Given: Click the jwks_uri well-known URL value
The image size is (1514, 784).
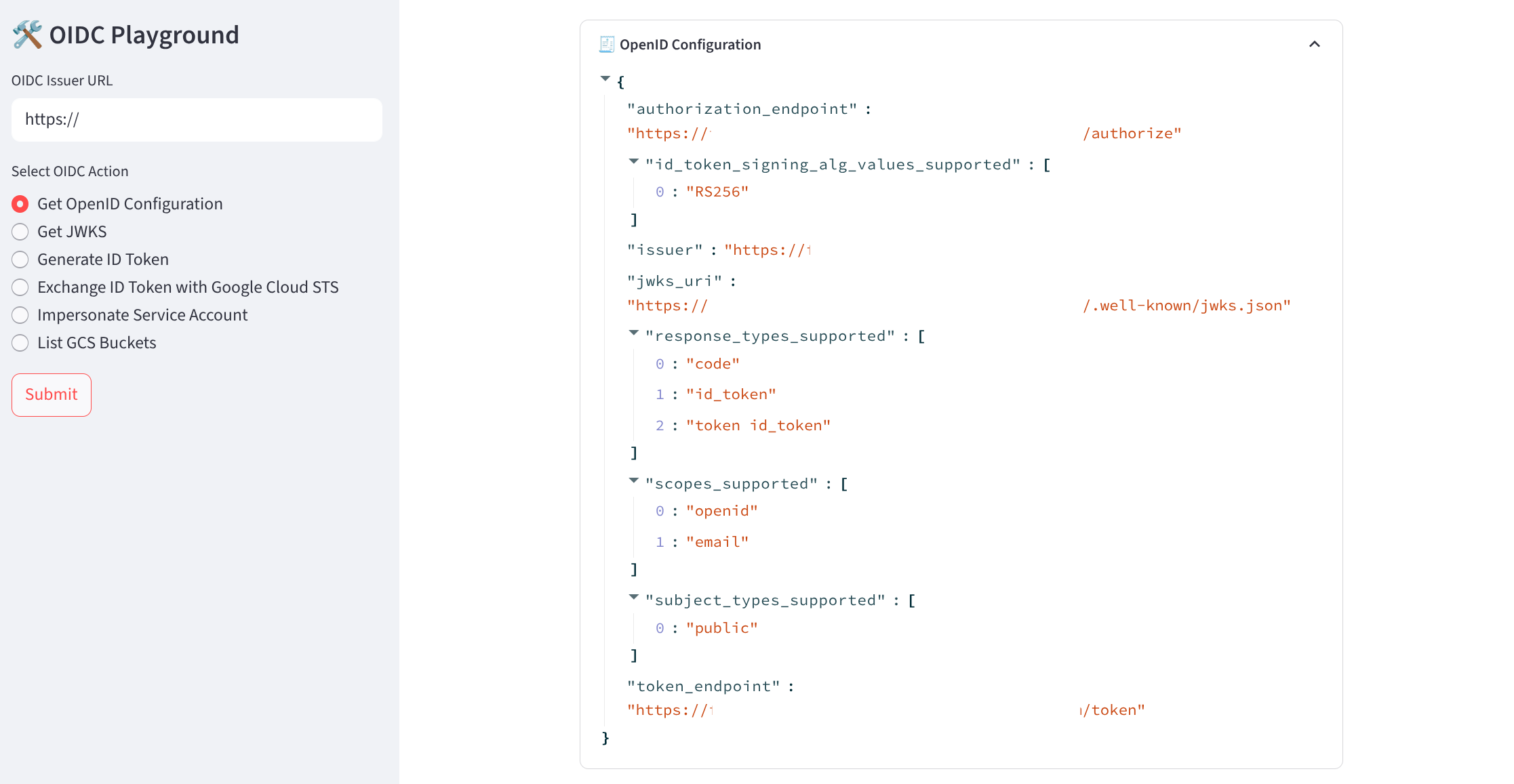Looking at the screenshot, I should click(958, 306).
